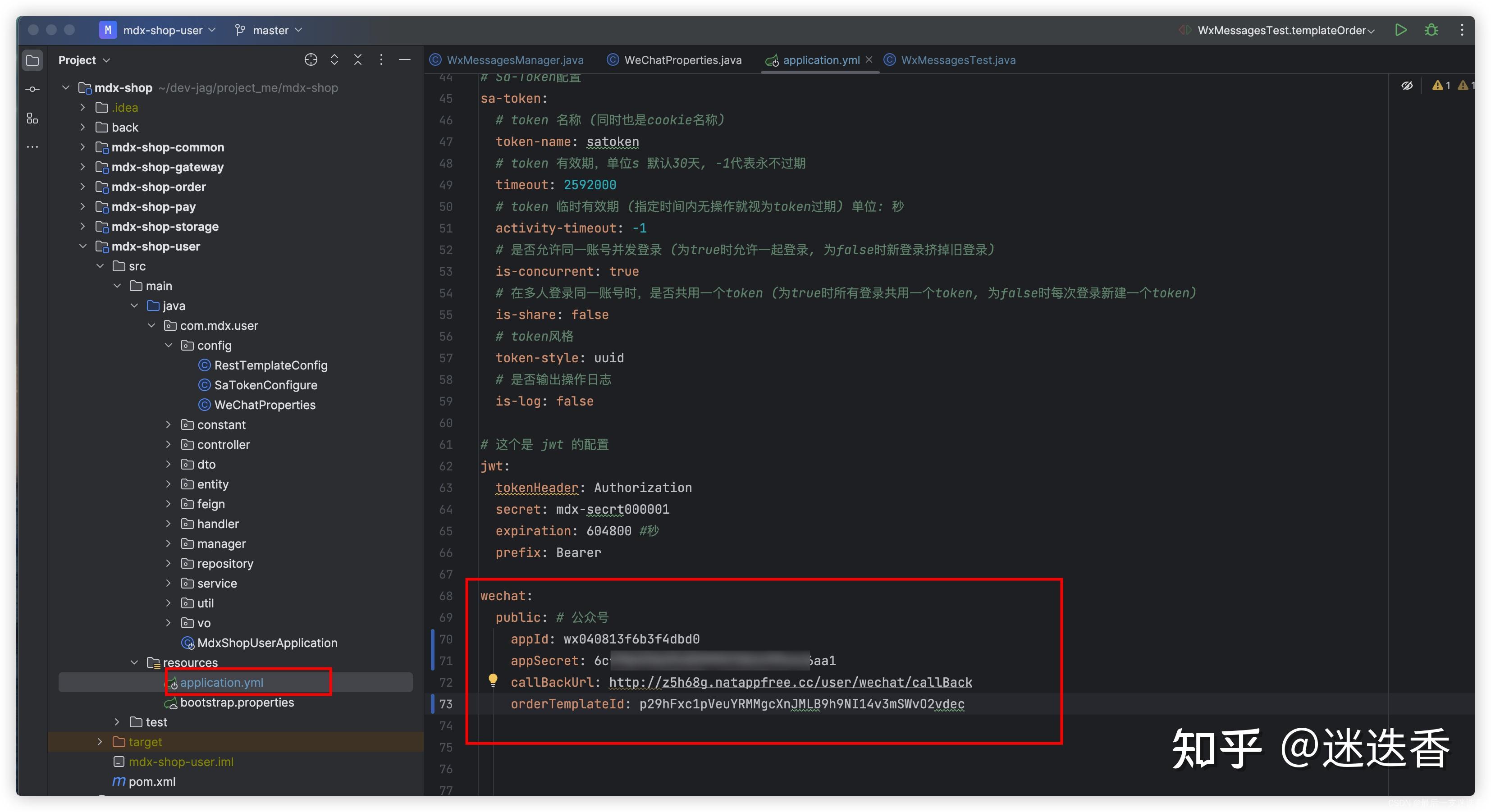Image resolution: width=1491 pixels, height=812 pixels.
Task: Collapse the resources folder
Action: tap(134, 663)
